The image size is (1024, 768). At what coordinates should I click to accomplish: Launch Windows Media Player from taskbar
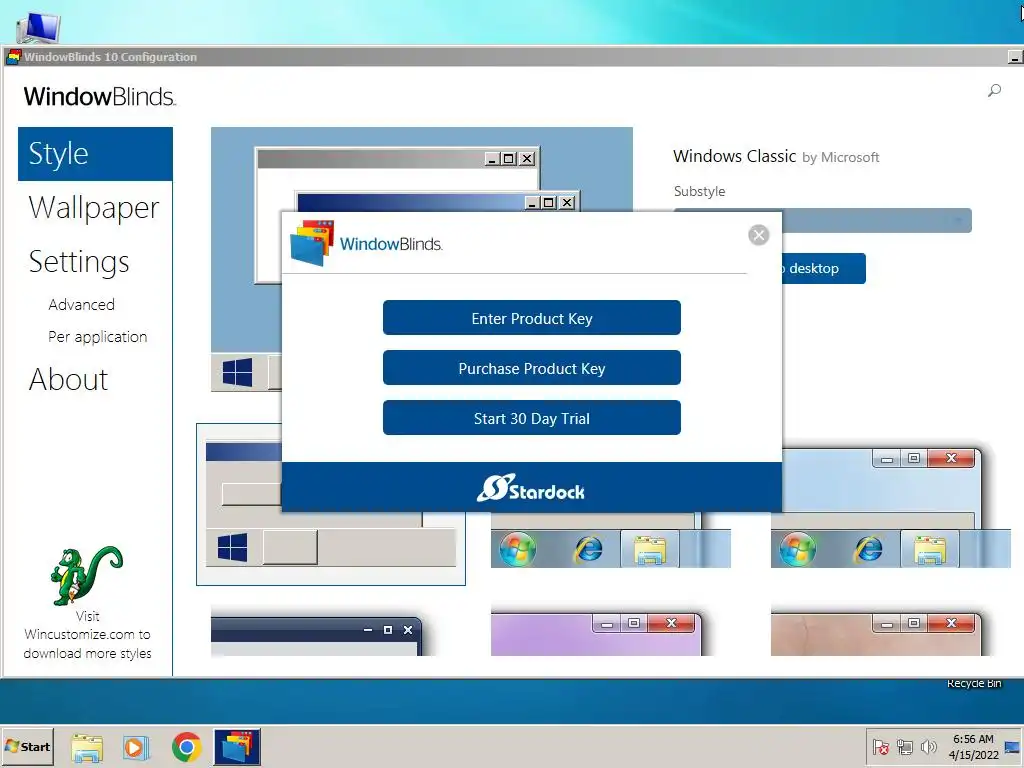[x=135, y=747]
